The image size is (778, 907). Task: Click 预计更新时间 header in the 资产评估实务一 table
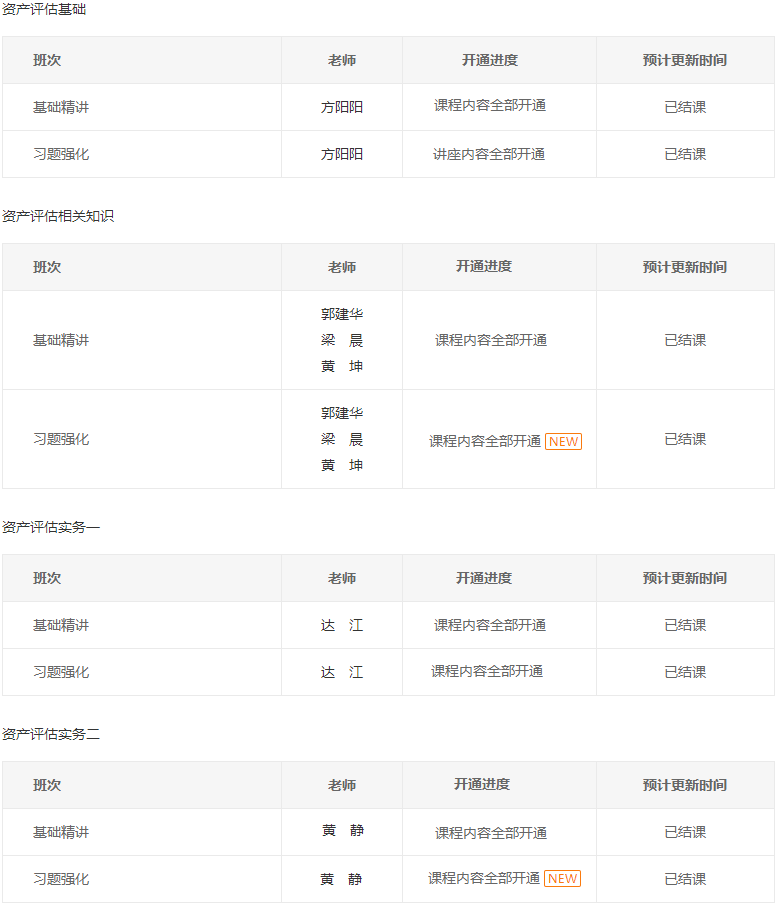(685, 578)
